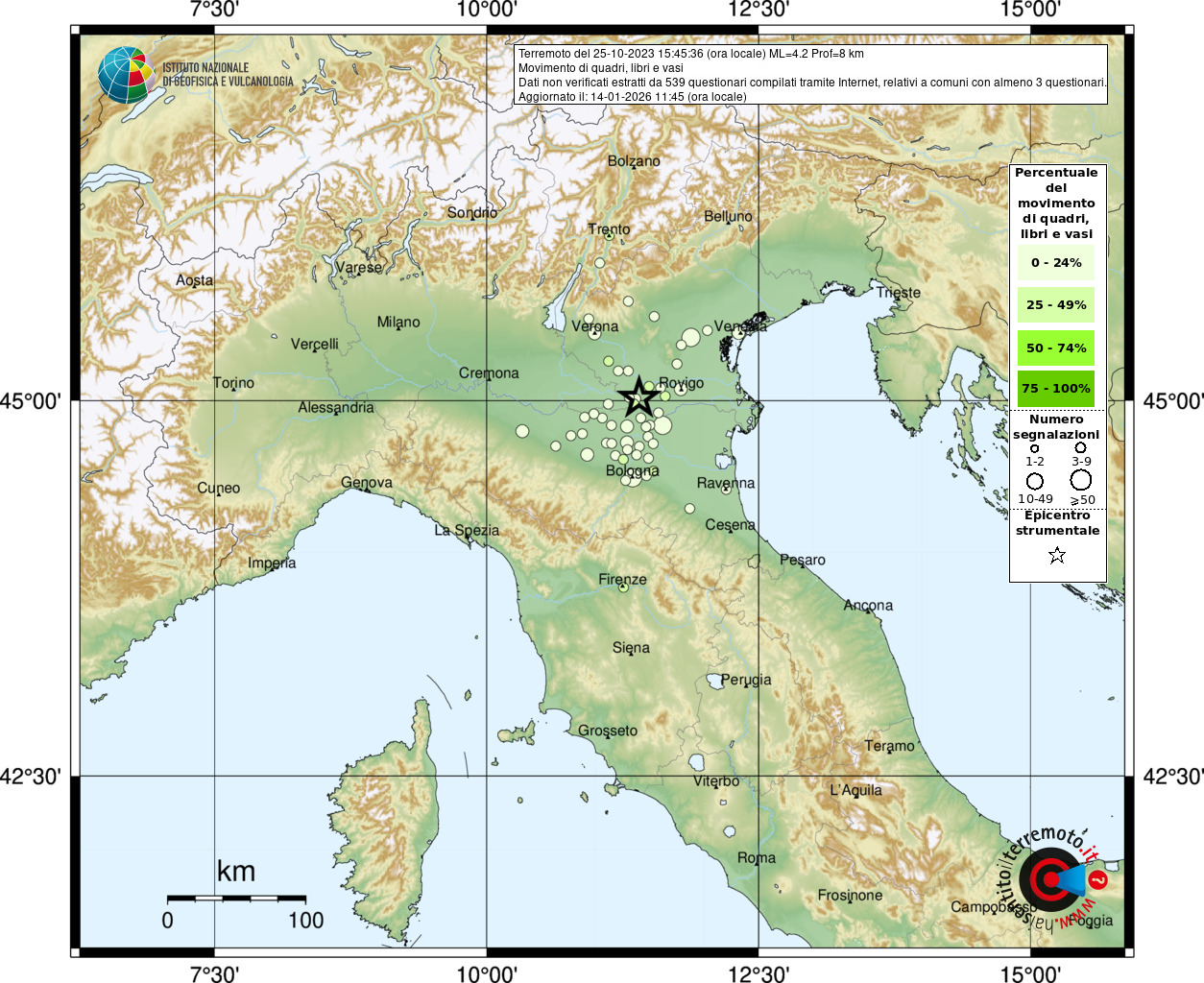1204x983 pixels.
Task: Click the Trieste city label
Action: point(898,292)
